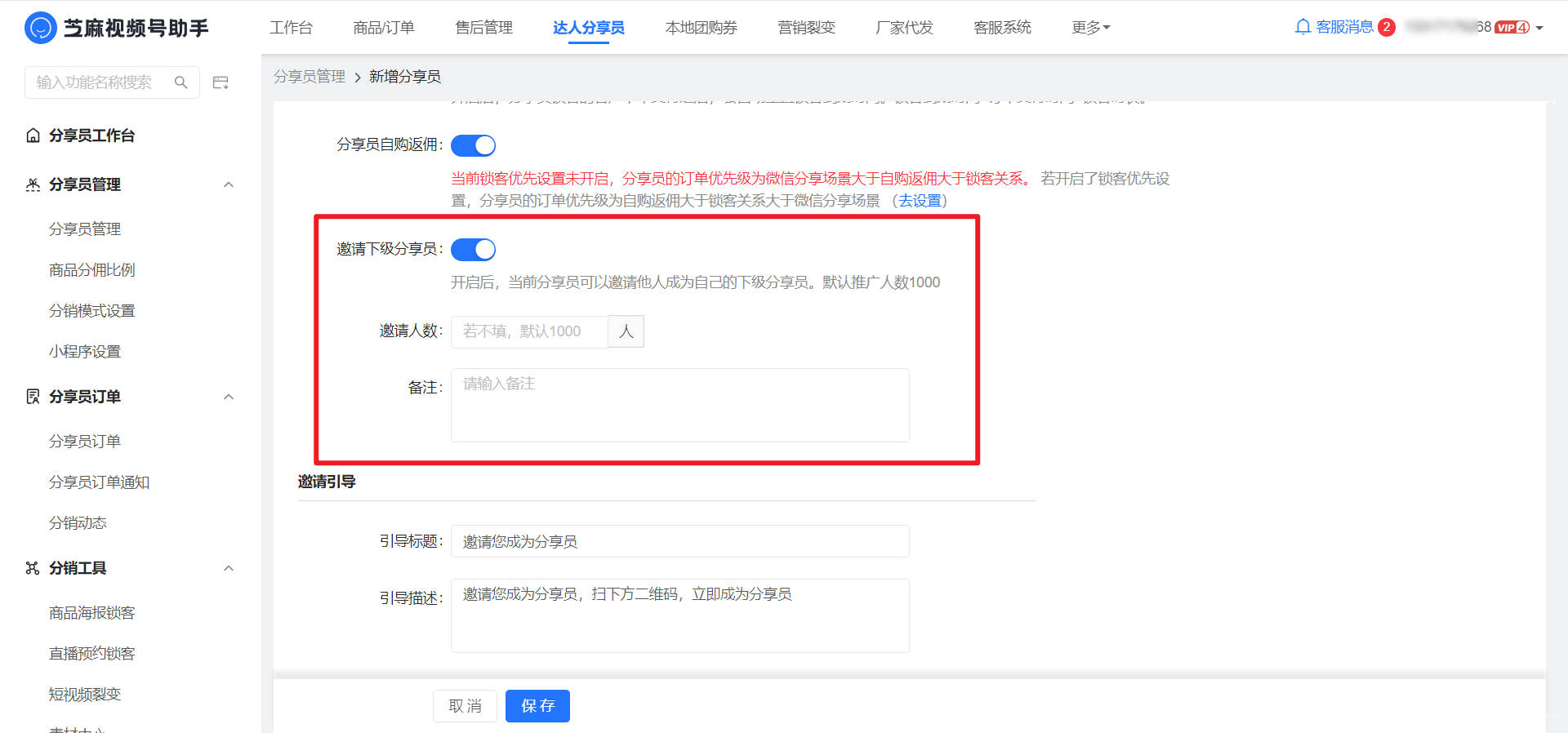
Task: Toggle the 邀请下级分享员 switch
Action: pyautogui.click(x=474, y=250)
